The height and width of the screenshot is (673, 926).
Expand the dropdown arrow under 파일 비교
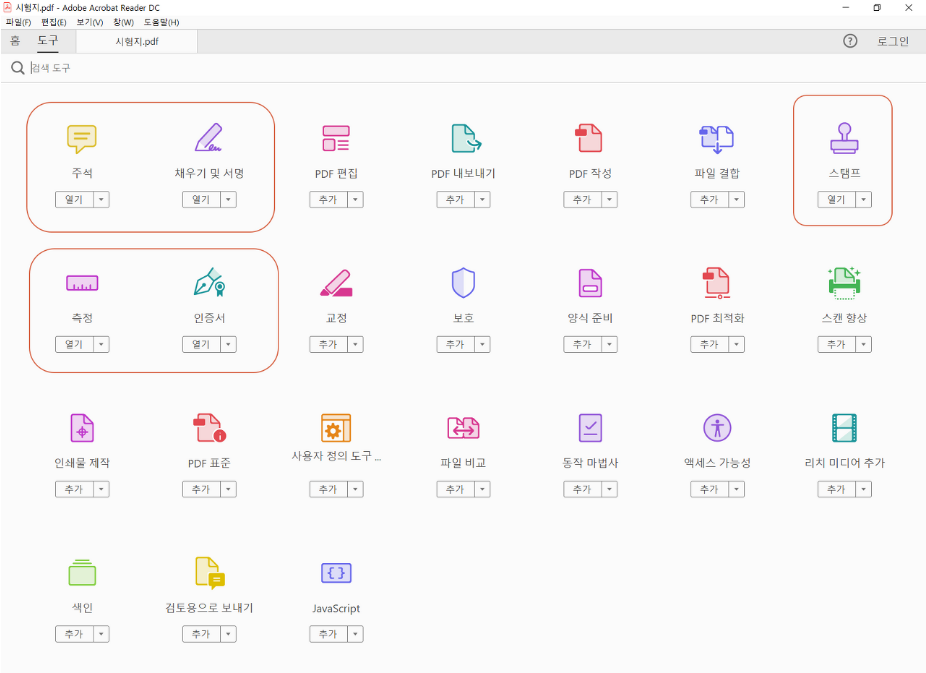(482, 489)
